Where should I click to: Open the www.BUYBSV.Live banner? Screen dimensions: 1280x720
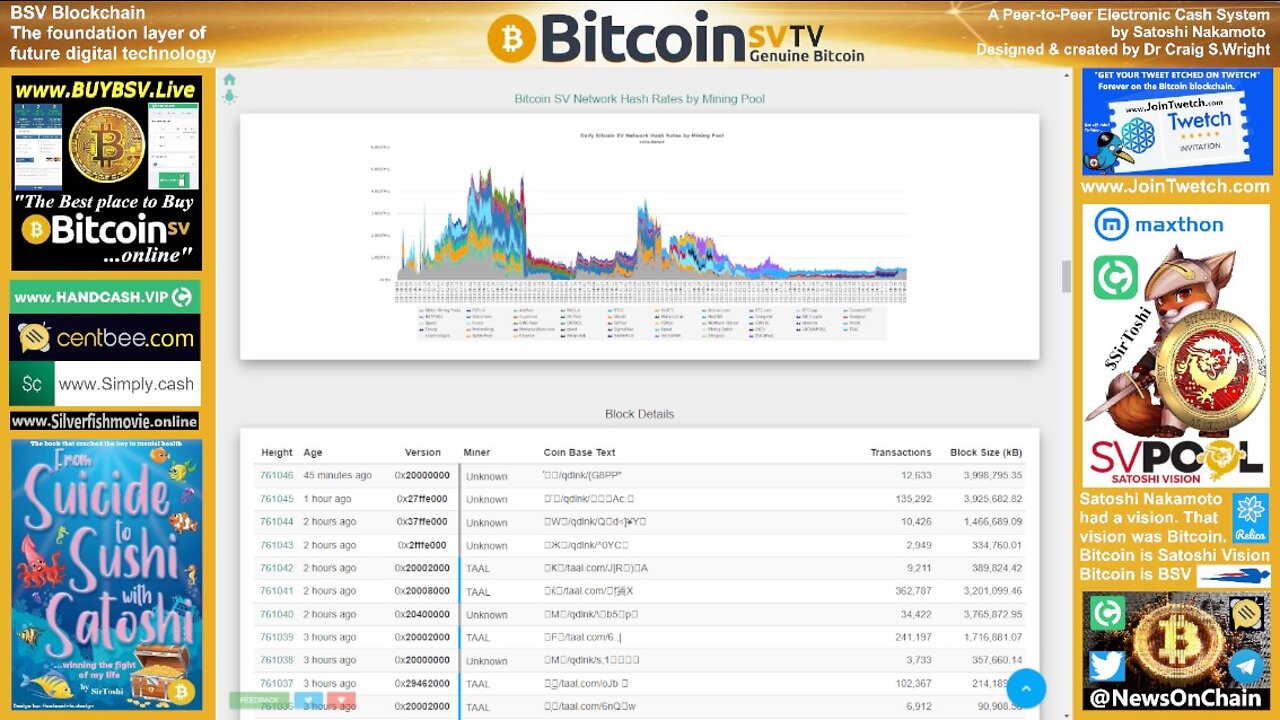[x=106, y=173]
